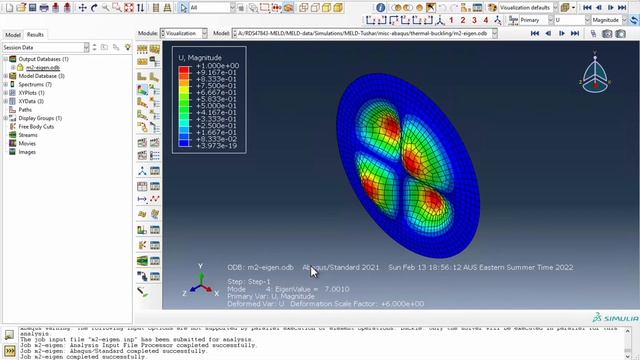Screen dimensions: 640x360
Task: Select Paths in the results tree
Action: 25,110
